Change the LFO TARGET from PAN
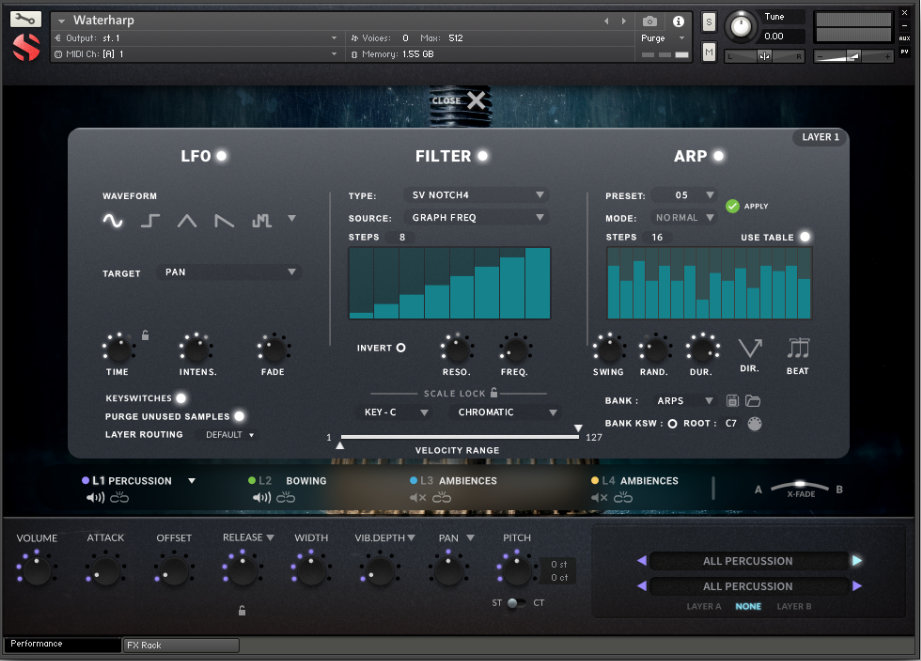The width and height of the screenshot is (921, 661). coord(228,271)
